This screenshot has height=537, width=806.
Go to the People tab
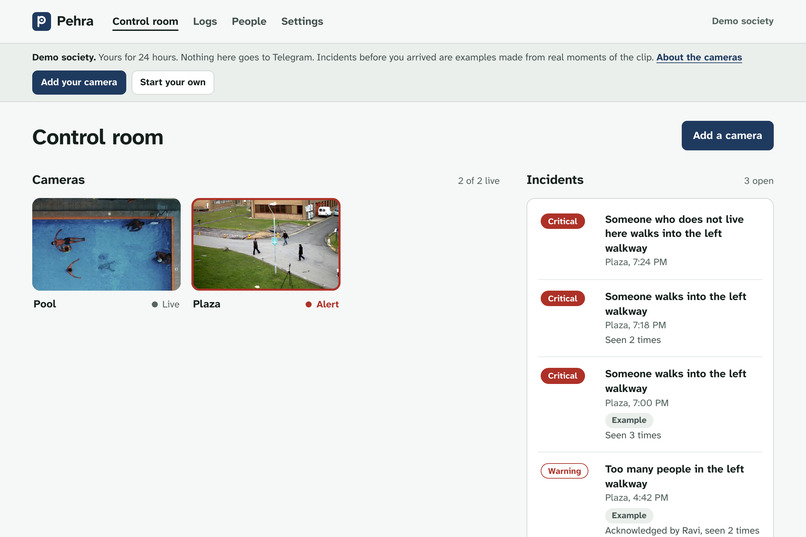coord(249,22)
